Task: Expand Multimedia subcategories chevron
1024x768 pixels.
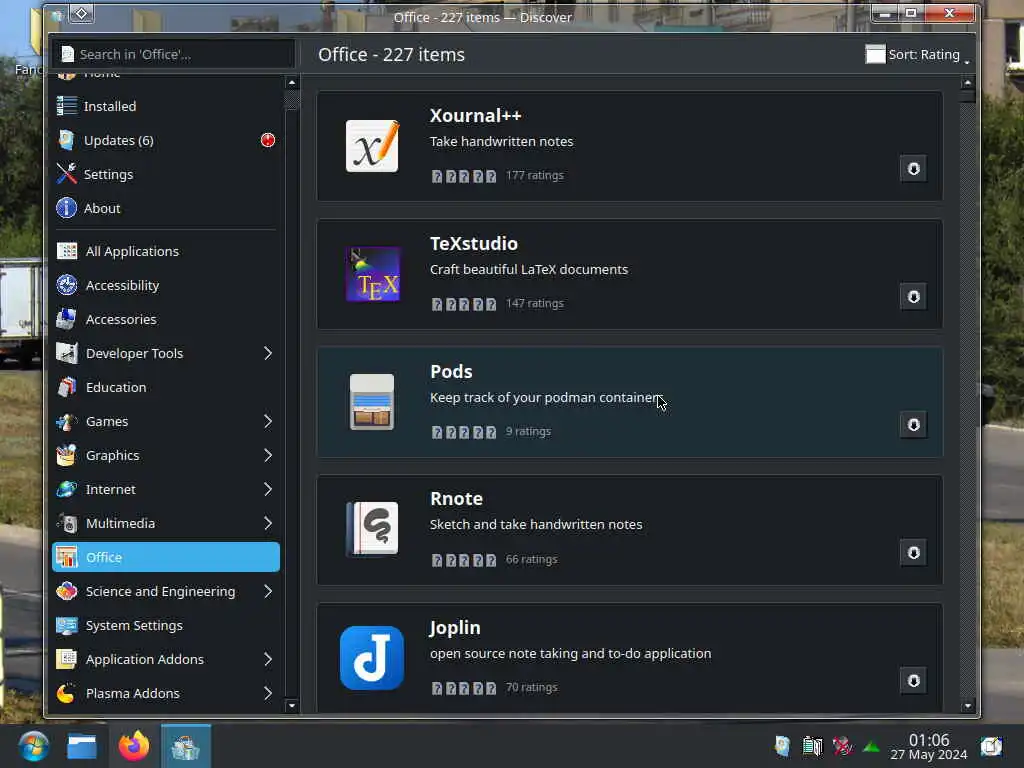Action: 268,523
